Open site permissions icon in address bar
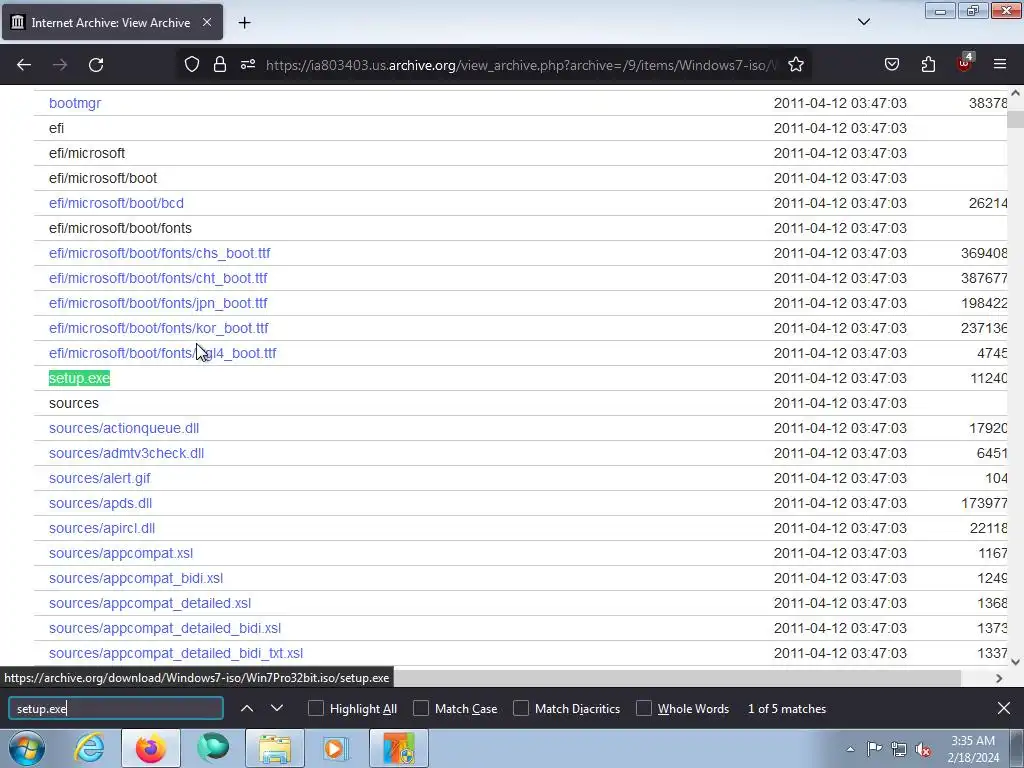 tap(248, 65)
